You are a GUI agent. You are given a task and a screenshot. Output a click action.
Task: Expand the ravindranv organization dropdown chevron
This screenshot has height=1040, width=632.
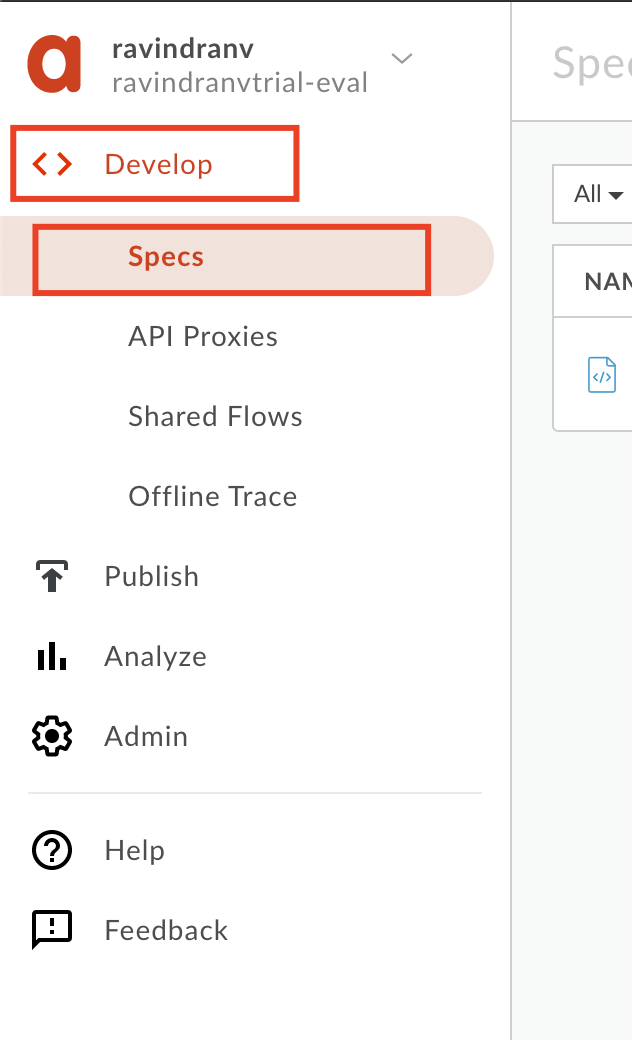(x=402, y=58)
